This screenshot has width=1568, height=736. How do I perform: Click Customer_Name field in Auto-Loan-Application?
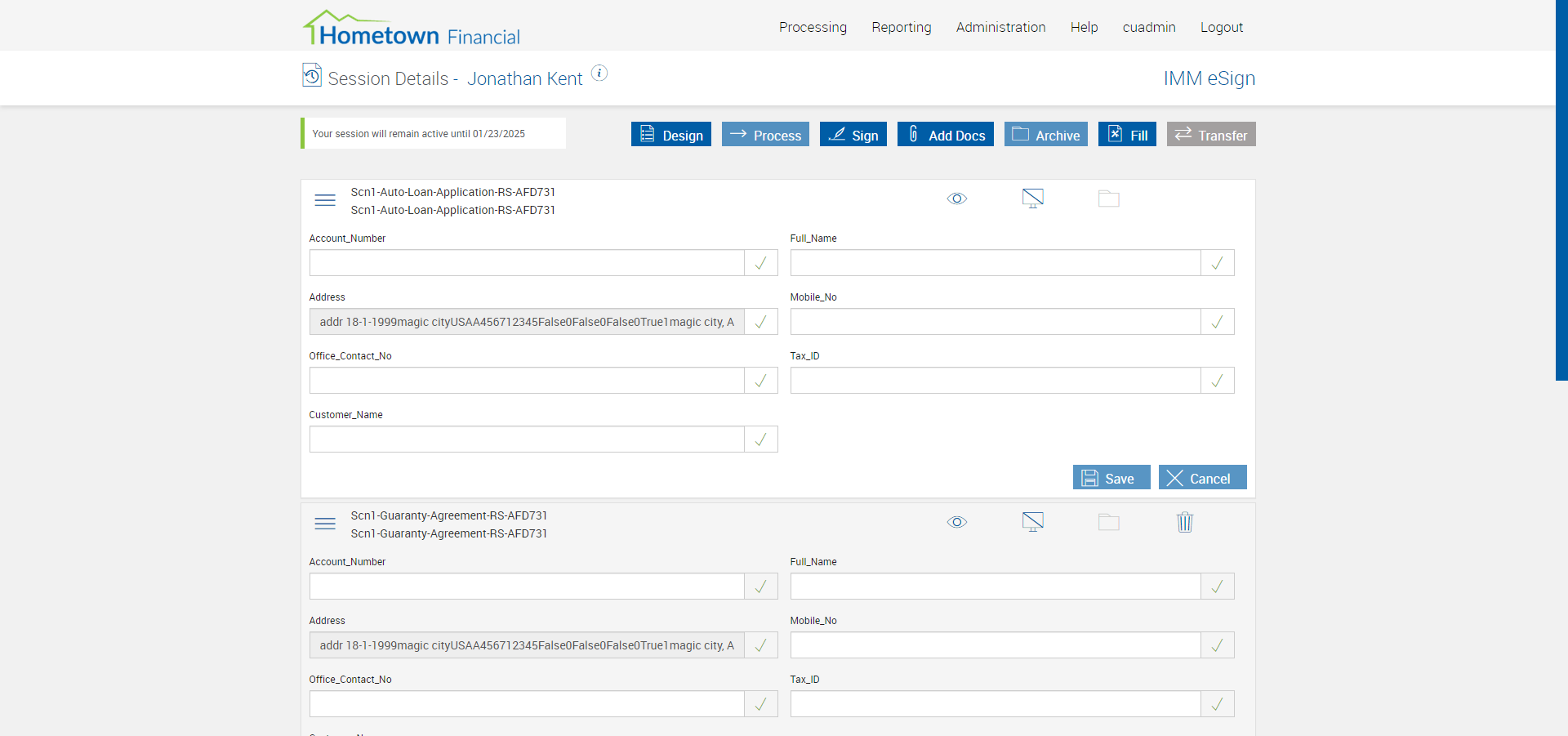pos(527,439)
